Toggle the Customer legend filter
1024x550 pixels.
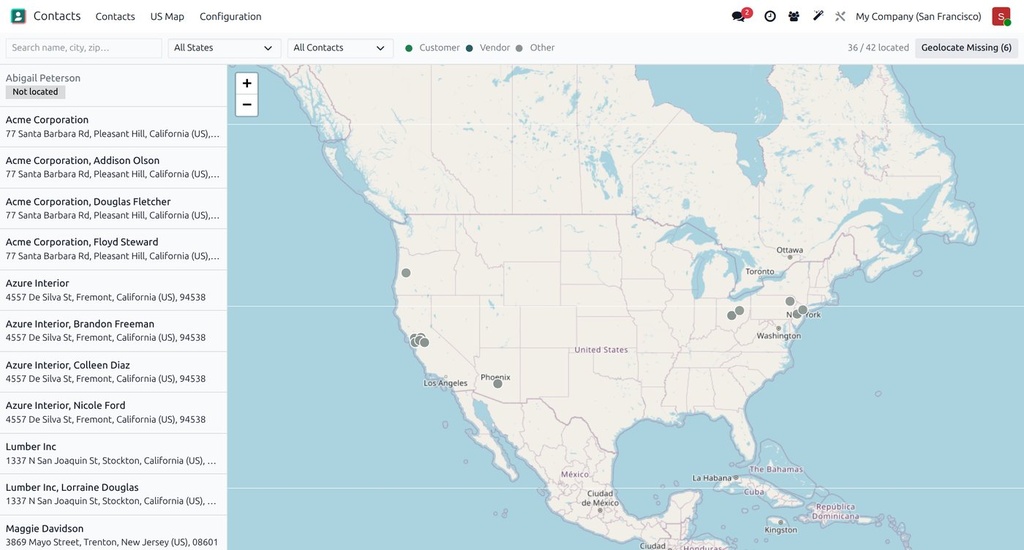[x=432, y=48]
